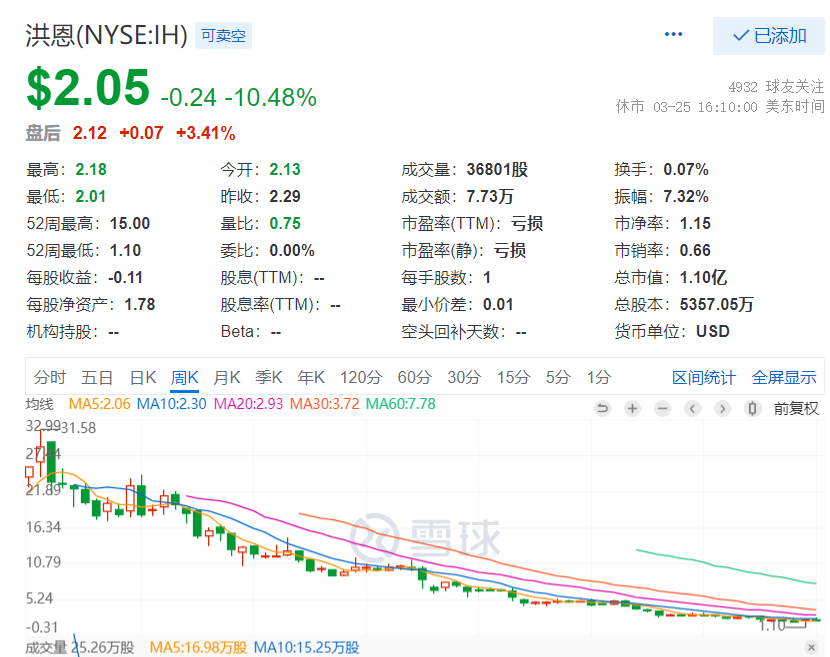Screen dimensions: 830x657
Task: Zoom in the chart with plus icon
Action: pyautogui.click(x=632, y=408)
